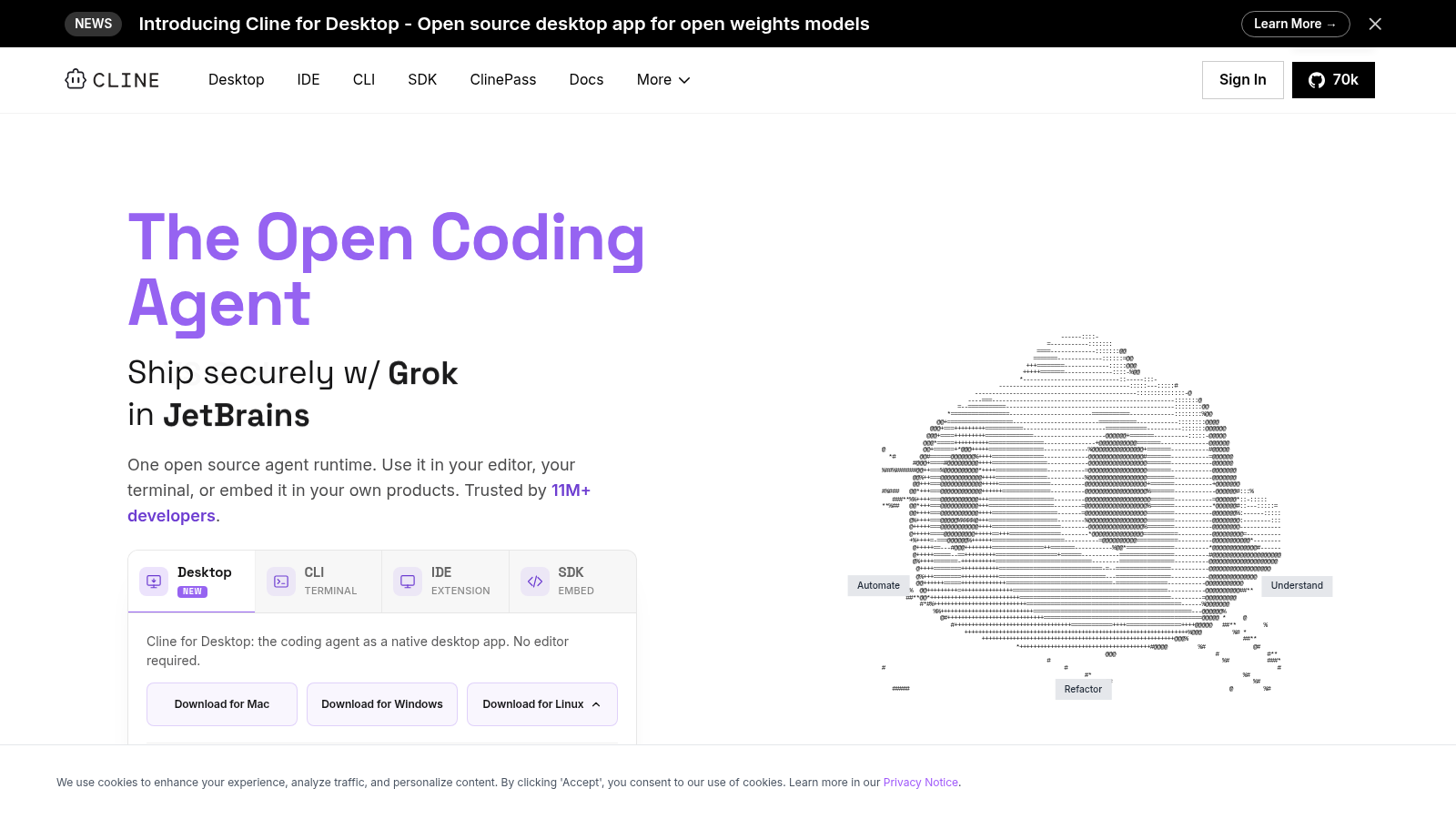This screenshot has height=819, width=1456.
Task: Open the SDK navigation link
Action: point(422,80)
